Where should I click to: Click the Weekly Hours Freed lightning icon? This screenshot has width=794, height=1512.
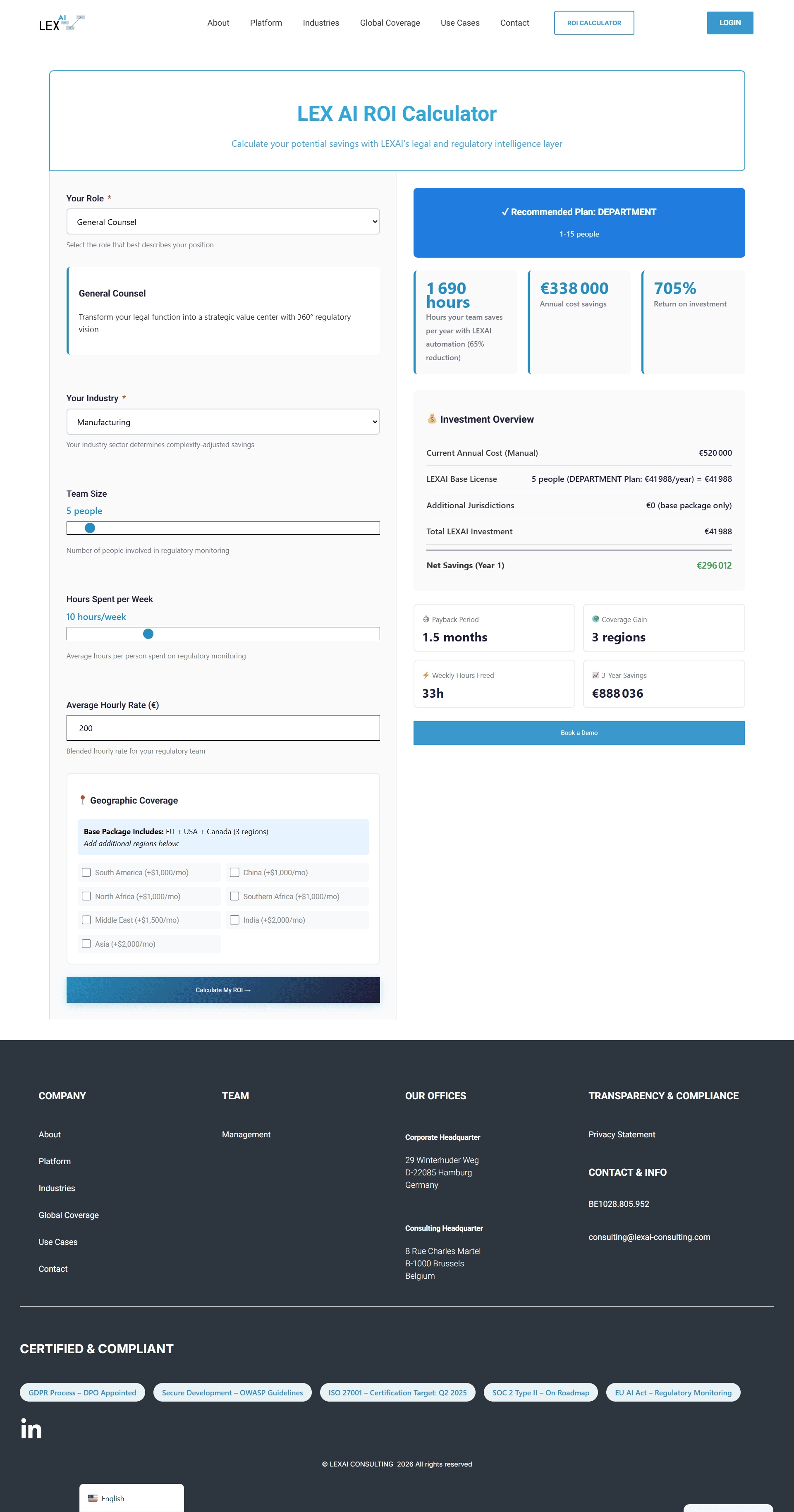pyautogui.click(x=426, y=675)
